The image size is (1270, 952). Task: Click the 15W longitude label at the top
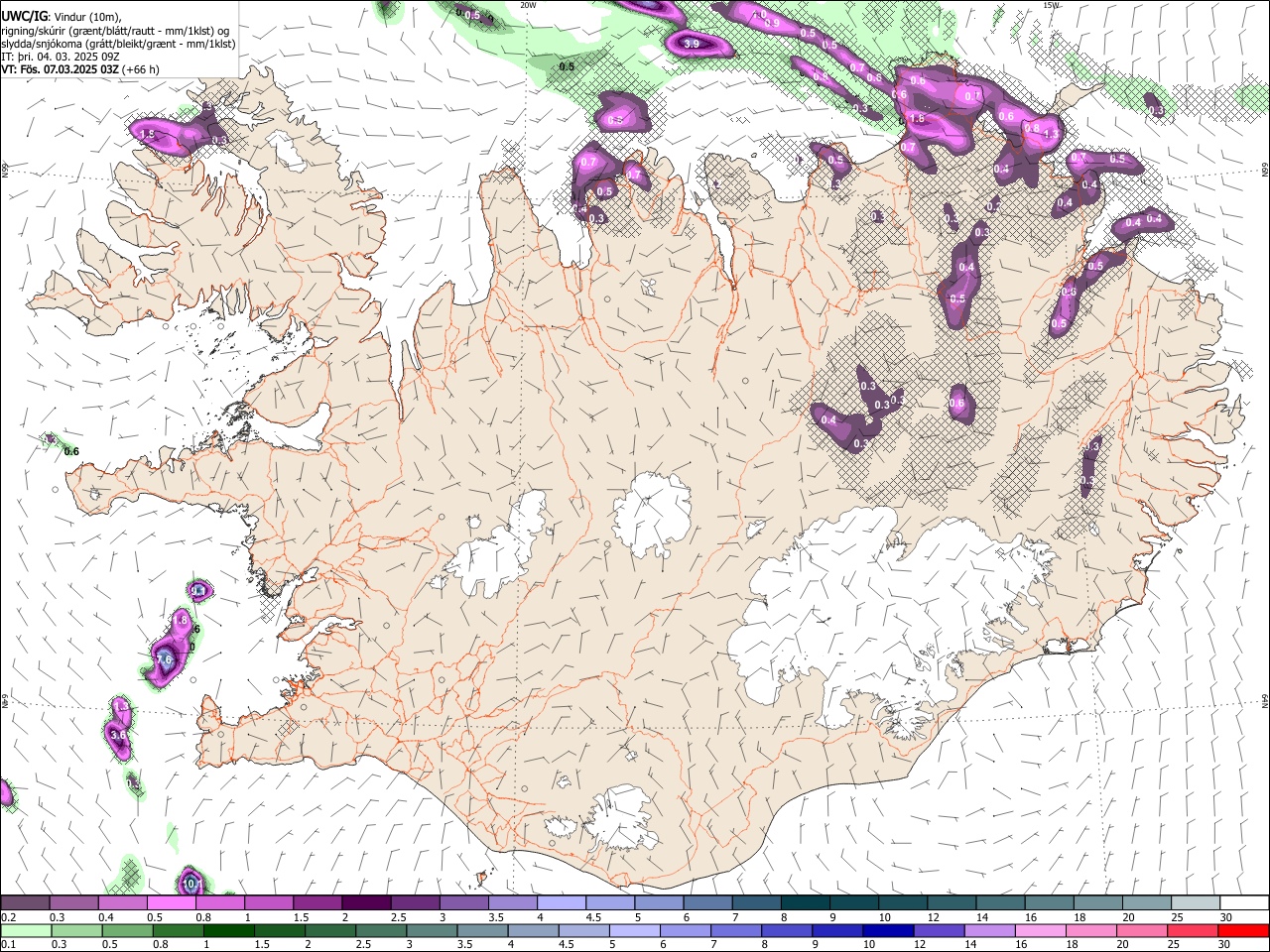1051,5
